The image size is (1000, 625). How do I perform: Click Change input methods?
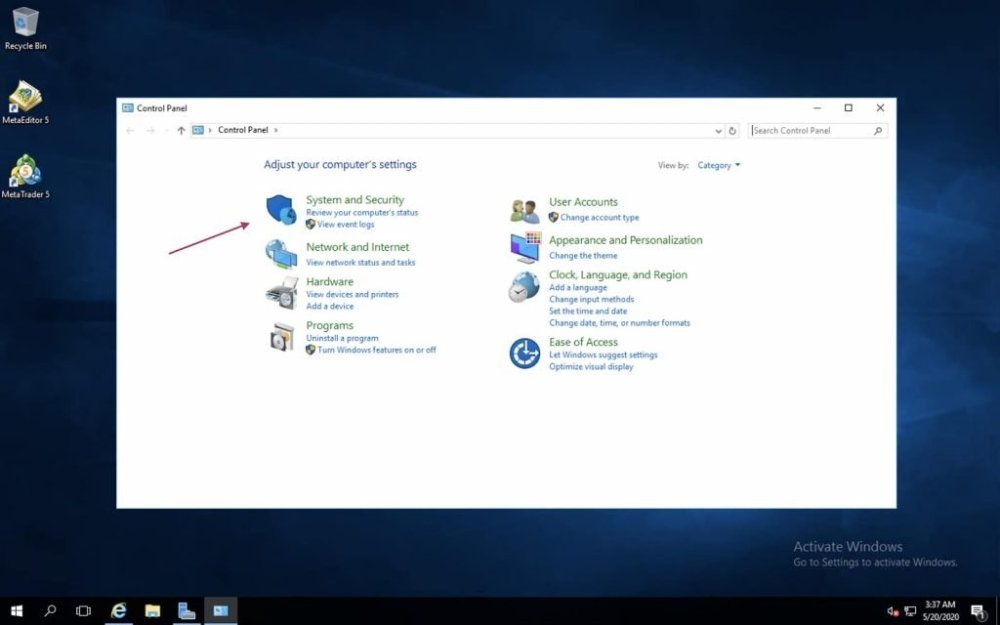(591, 299)
